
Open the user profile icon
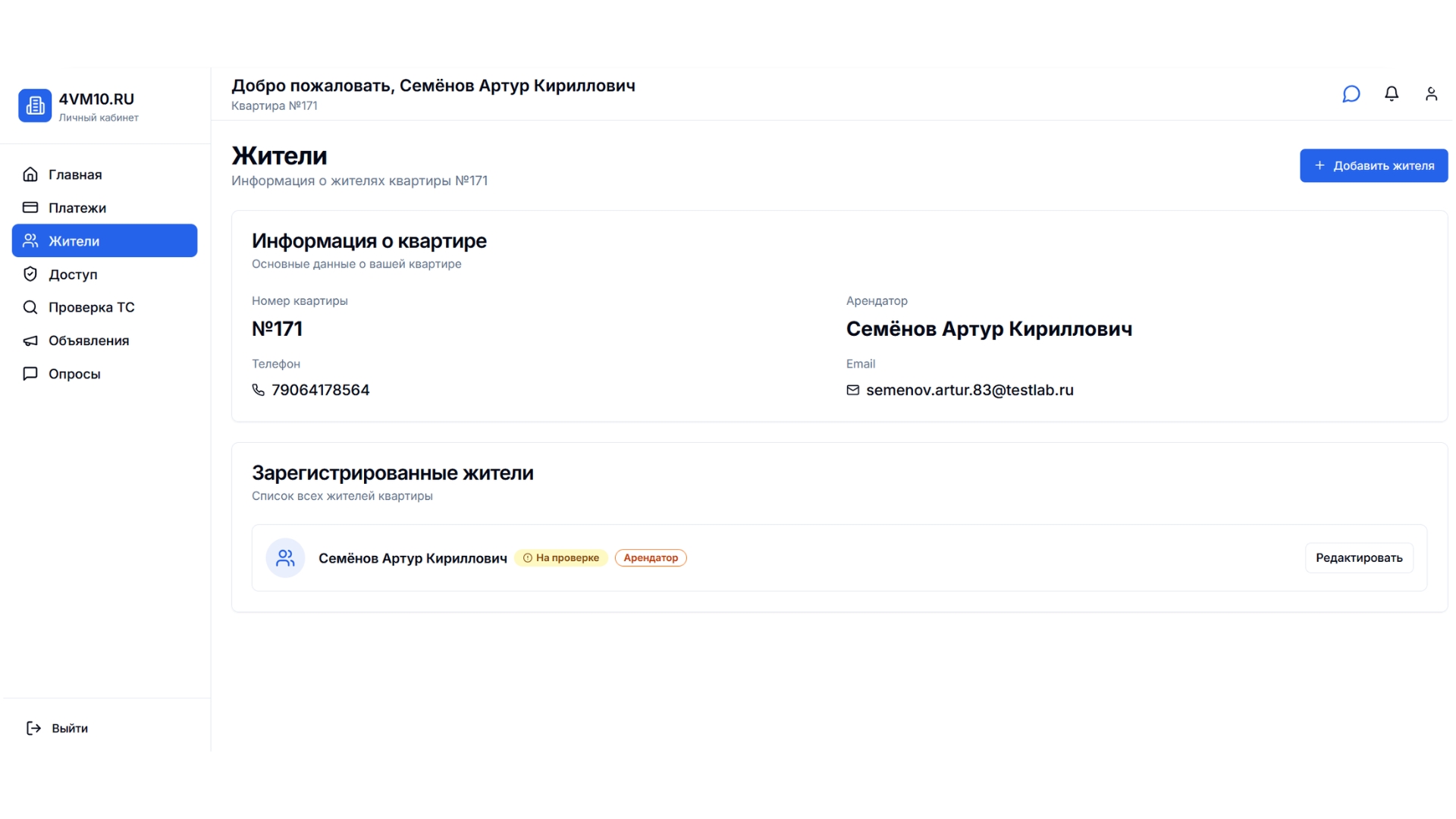[x=1432, y=93]
